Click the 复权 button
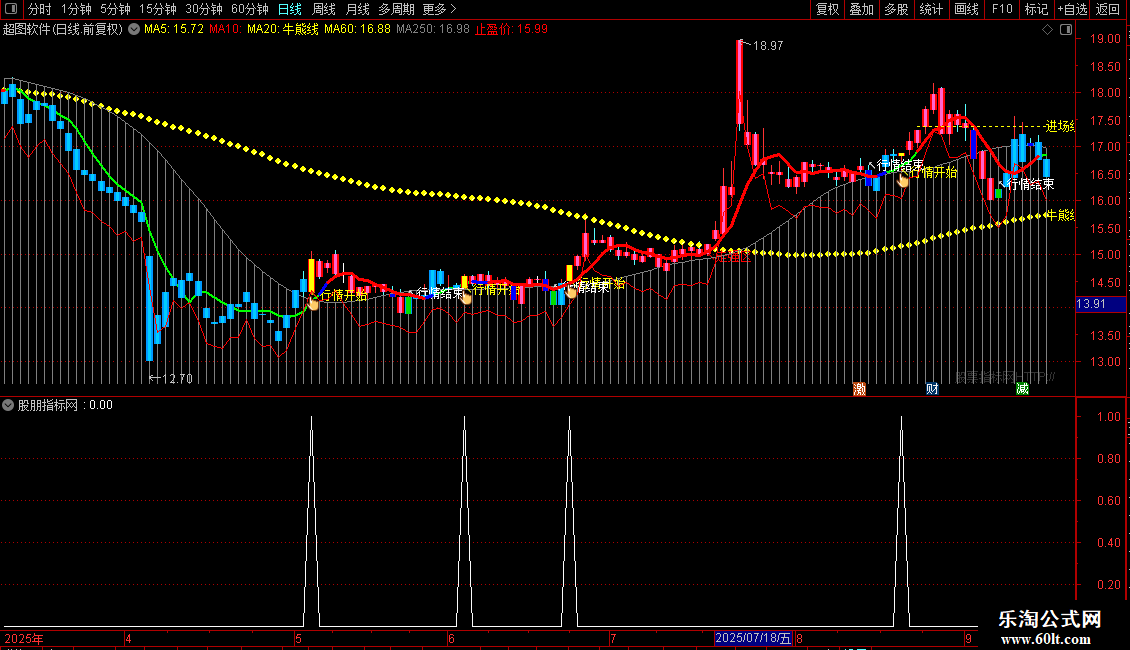 coord(827,9)
